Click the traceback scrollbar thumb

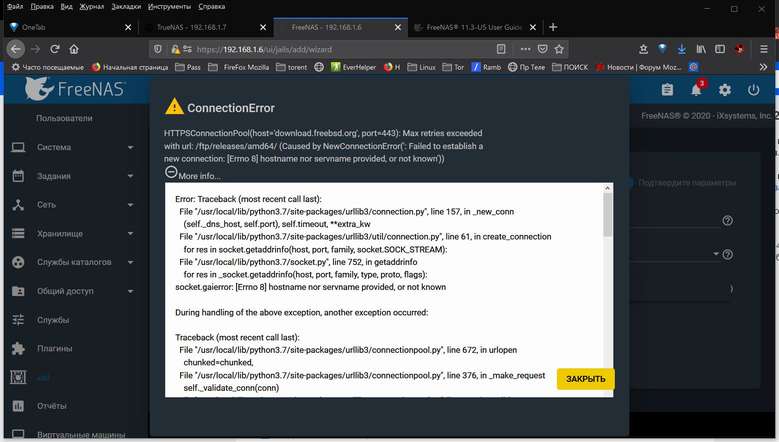[x=607, y=215]
